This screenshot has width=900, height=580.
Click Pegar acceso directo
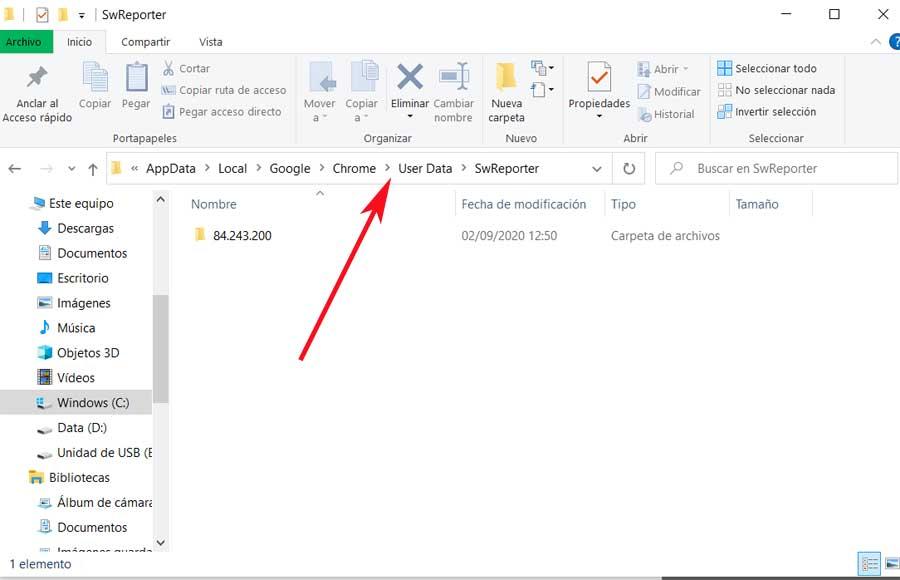(222, 111)
